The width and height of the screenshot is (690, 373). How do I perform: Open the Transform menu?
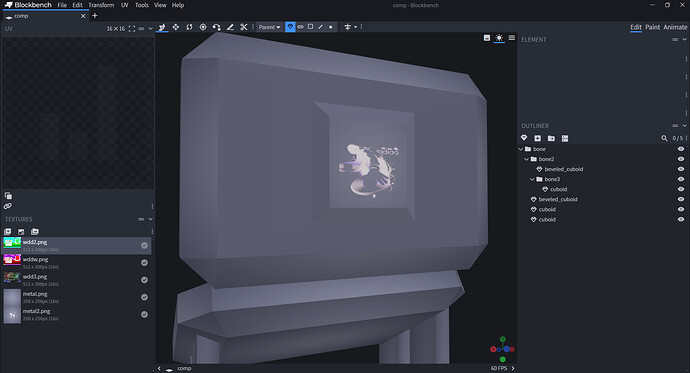[101, 5]
